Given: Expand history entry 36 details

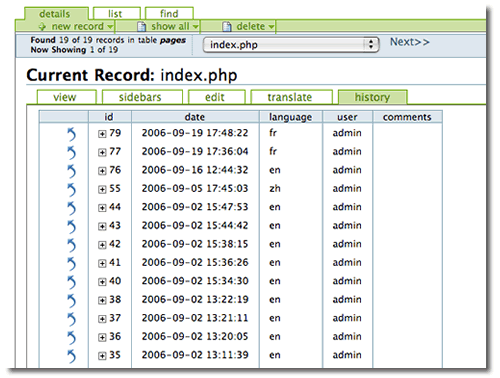Looking at the screenshot, I should point(102,337).
